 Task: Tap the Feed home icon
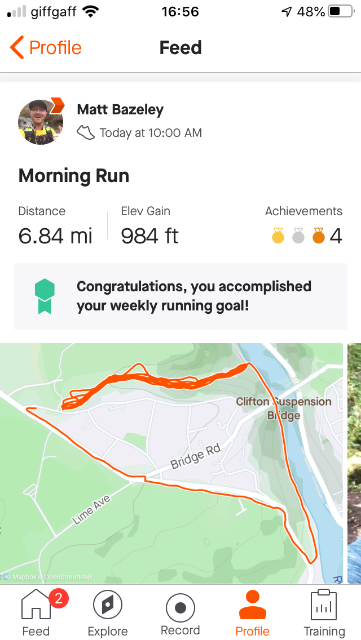(36, 604)
